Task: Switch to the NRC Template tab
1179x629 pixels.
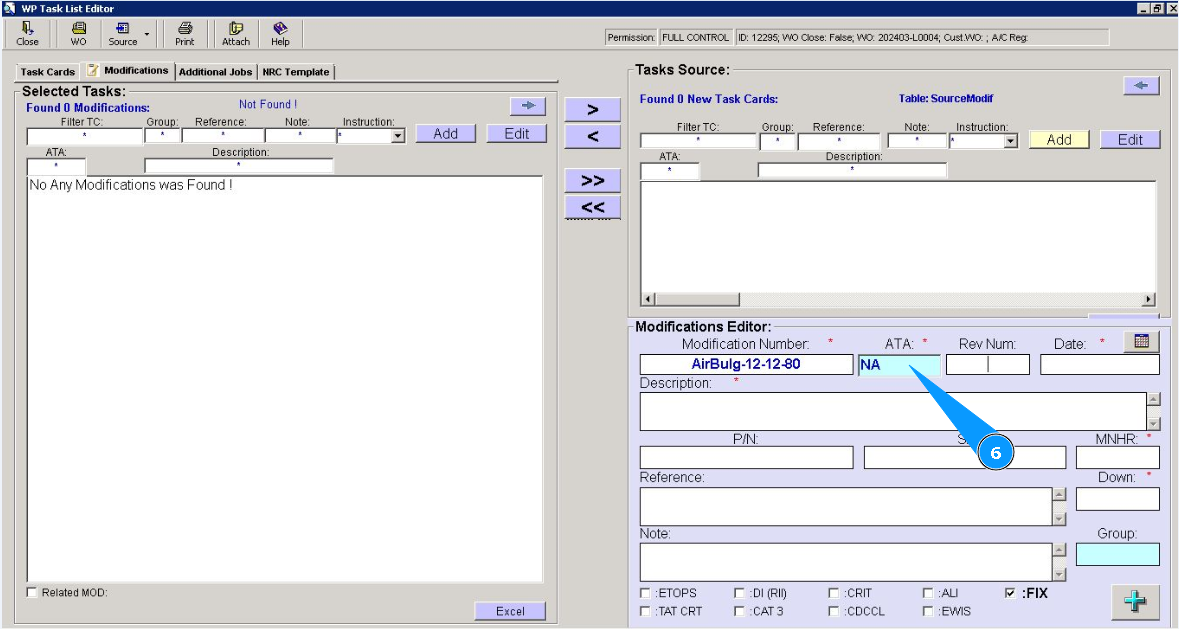Action: coord(295,72)
